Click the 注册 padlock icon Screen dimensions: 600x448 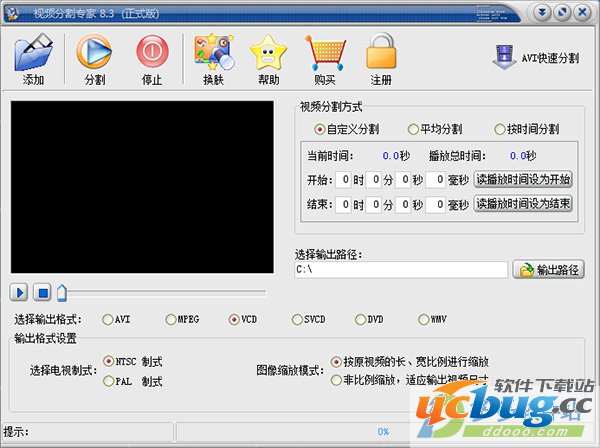tap(381, 52)
